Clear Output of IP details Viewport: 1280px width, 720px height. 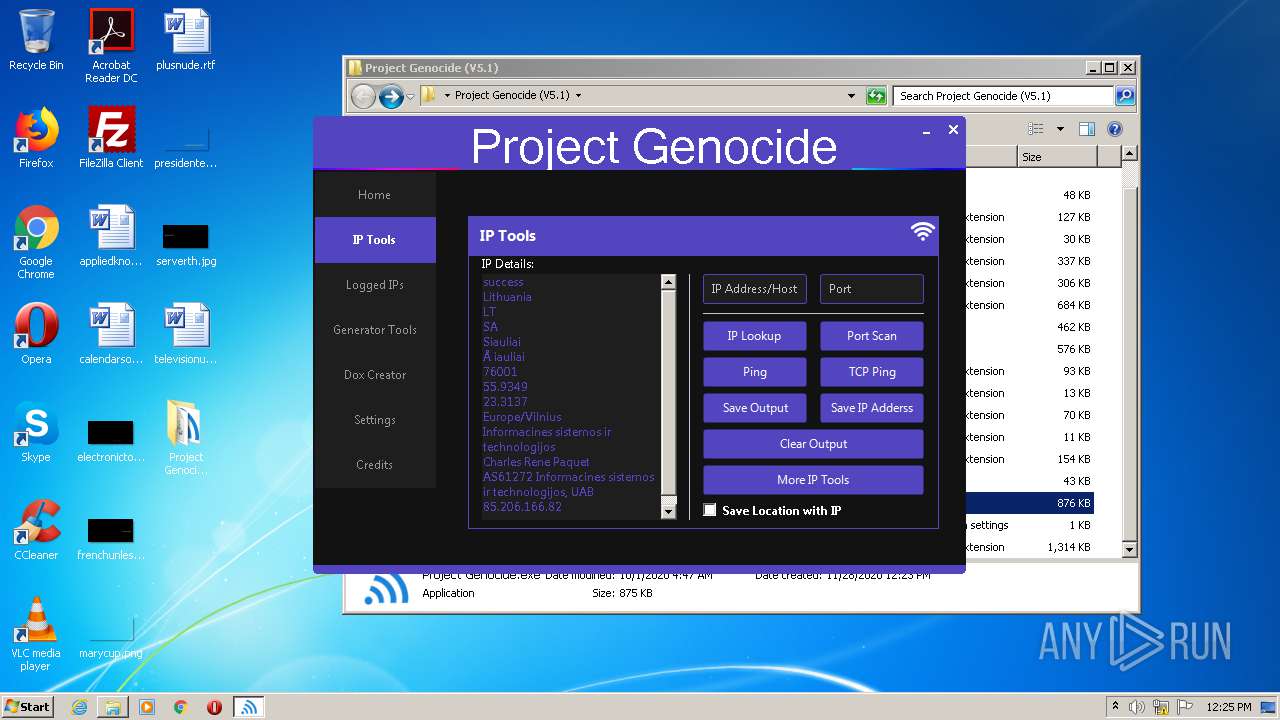point(813,444)
